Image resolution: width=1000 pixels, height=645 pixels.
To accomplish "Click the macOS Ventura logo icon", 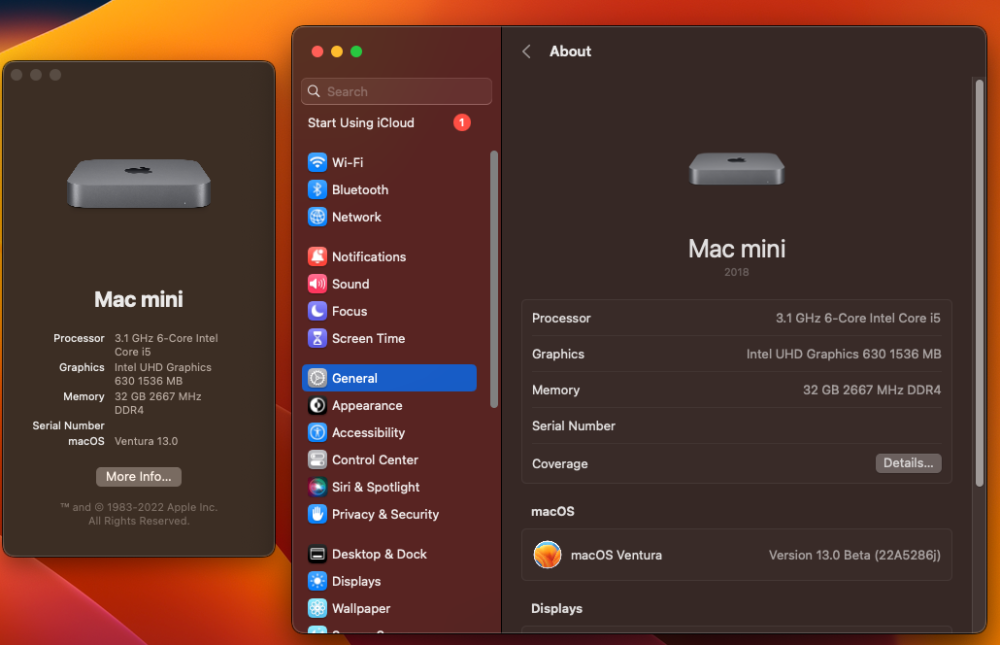I will click(x=547, y=554).
